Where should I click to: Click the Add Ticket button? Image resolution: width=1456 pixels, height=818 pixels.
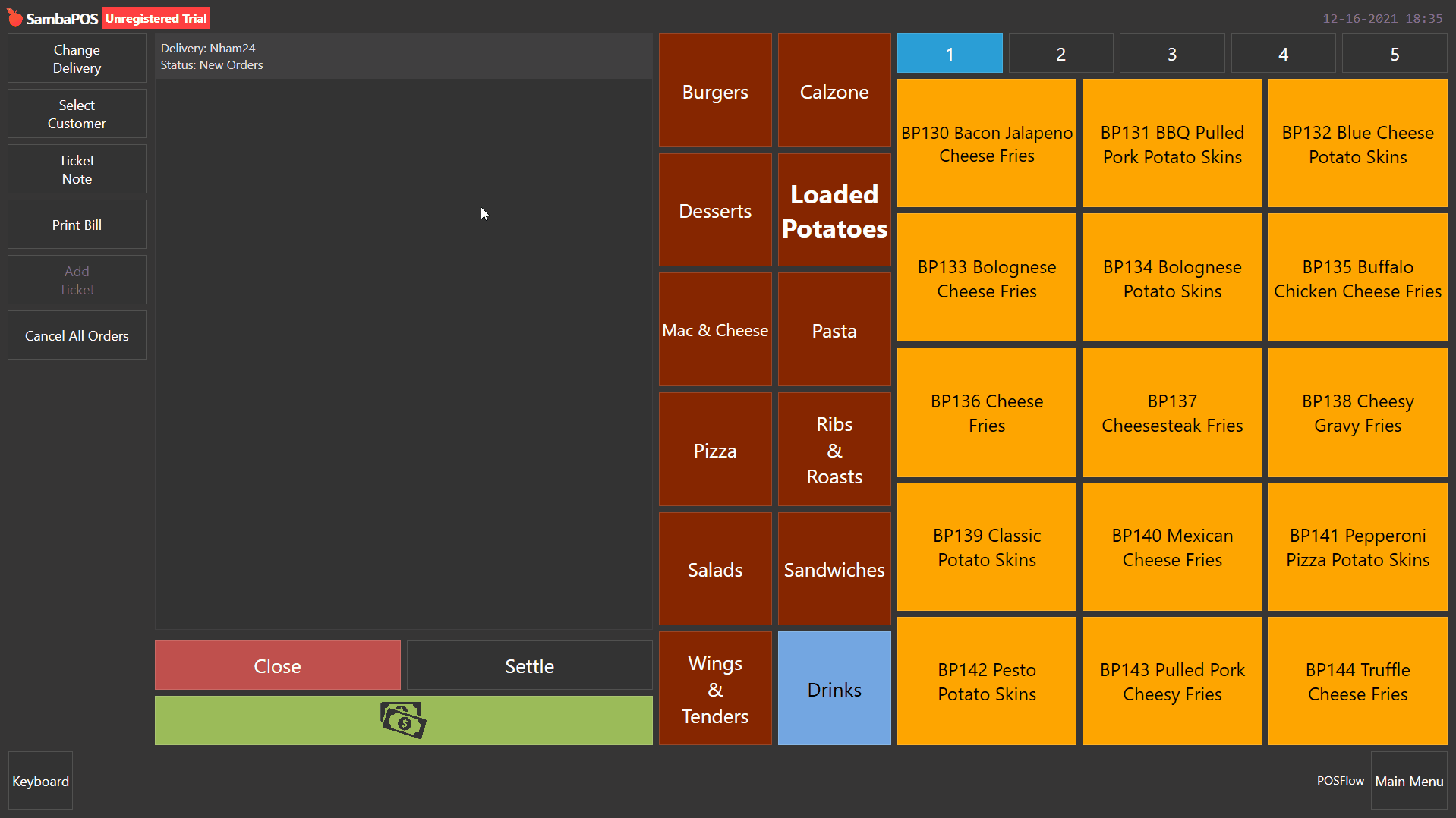(77, 280)
